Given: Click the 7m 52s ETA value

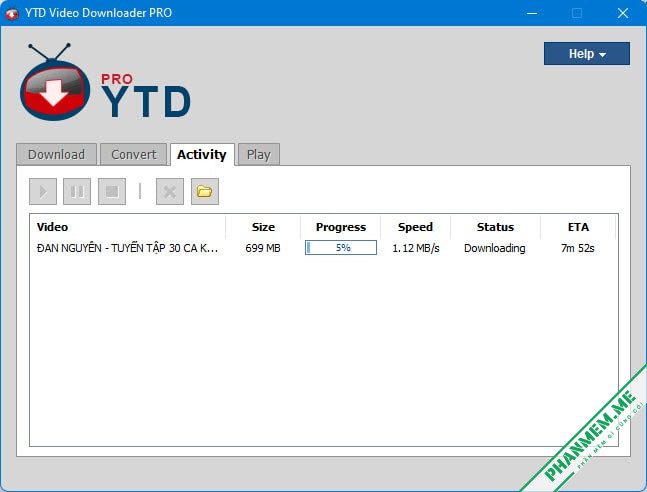Looking at the screenshot, I should coord(578,248).
